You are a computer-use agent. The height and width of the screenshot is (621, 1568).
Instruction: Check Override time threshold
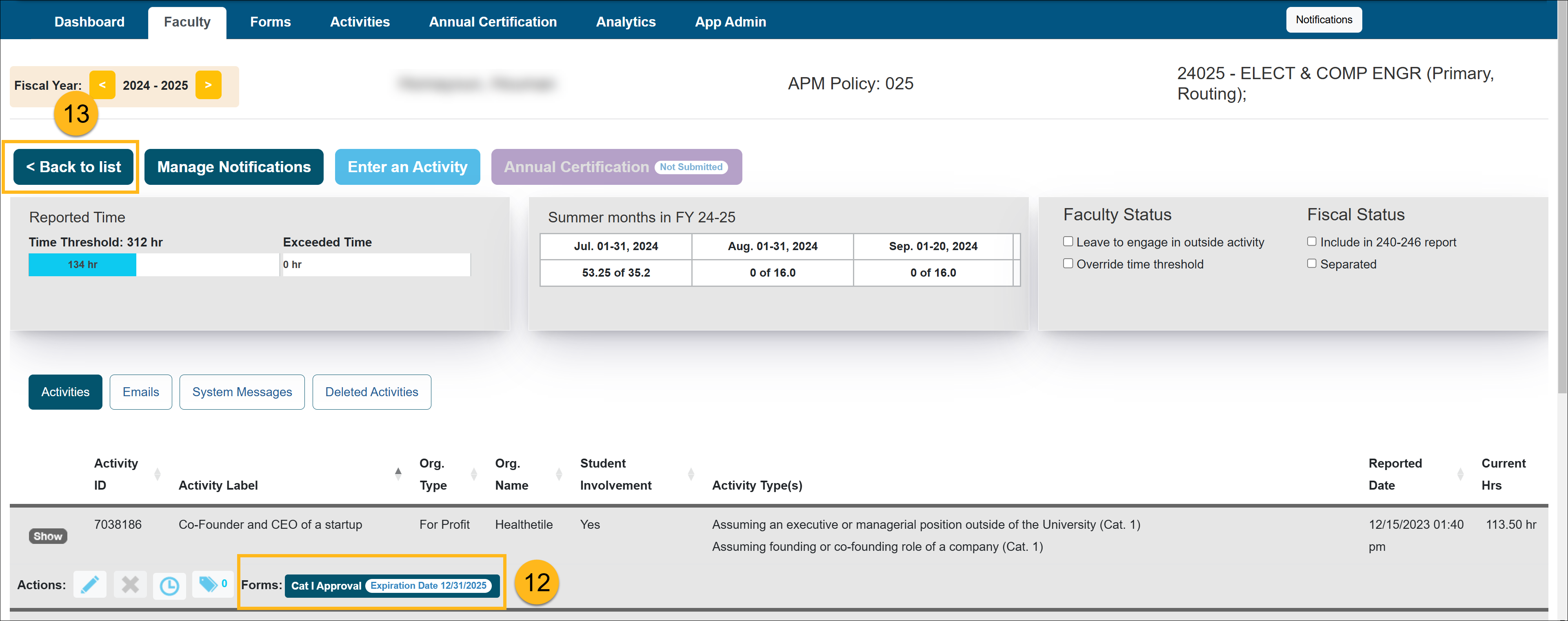click(1068, 264)
